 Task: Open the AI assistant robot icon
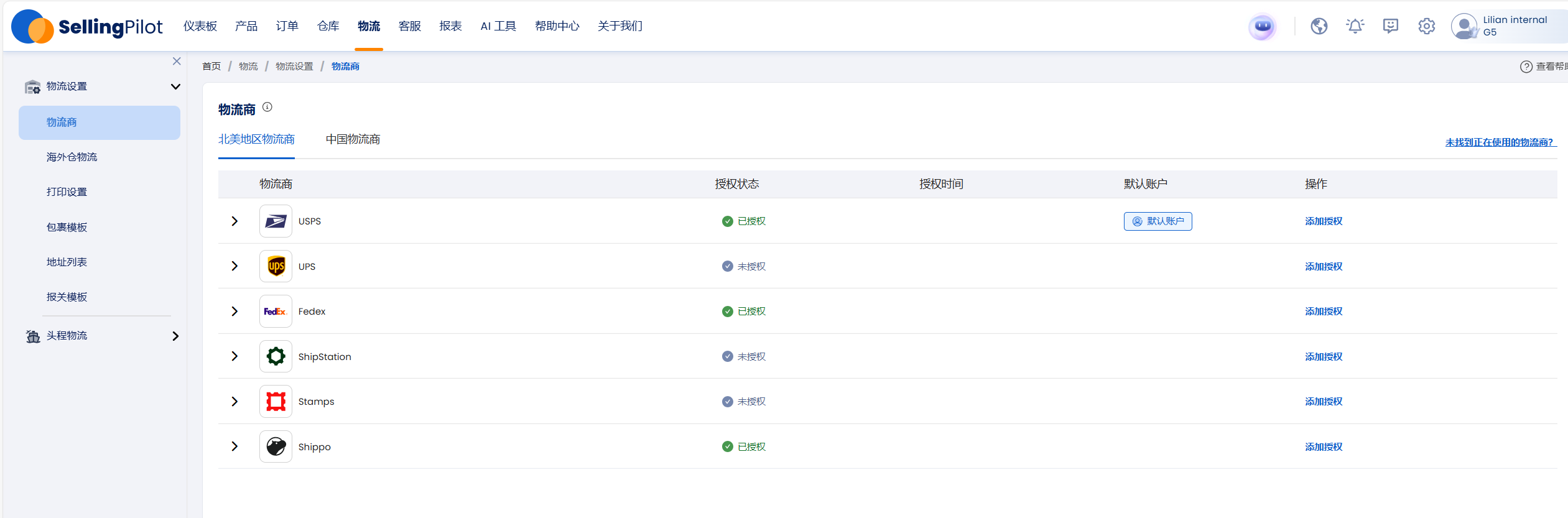[1262, 27]
